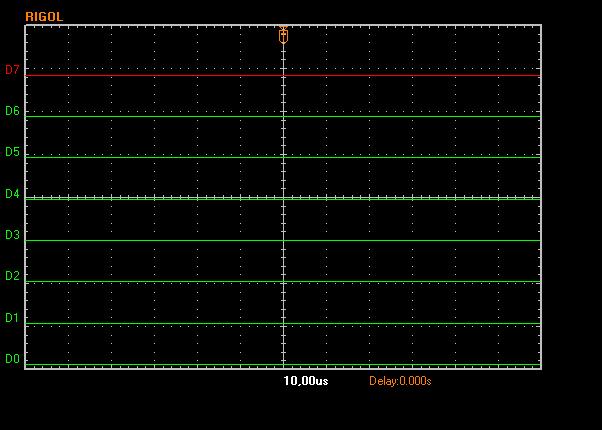Click the center crosshair of the graticule

[283, 198]
